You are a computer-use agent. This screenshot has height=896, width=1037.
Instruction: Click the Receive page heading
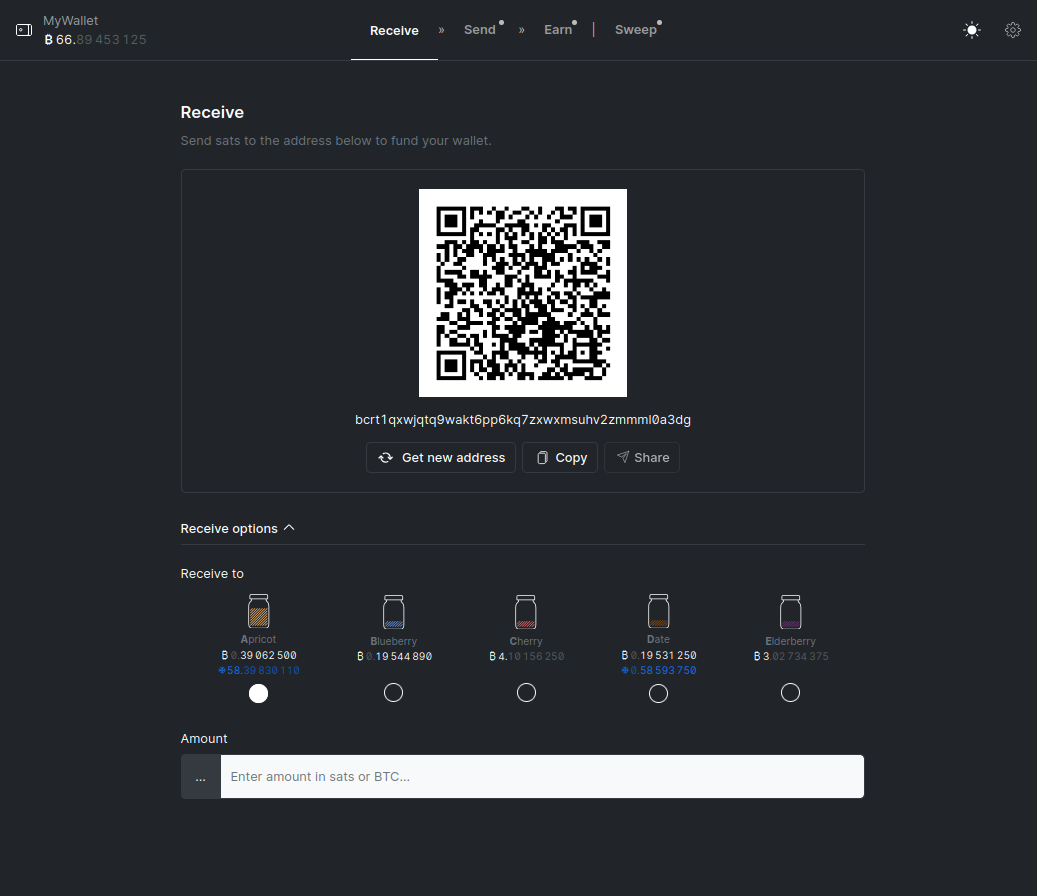[212, 112]
